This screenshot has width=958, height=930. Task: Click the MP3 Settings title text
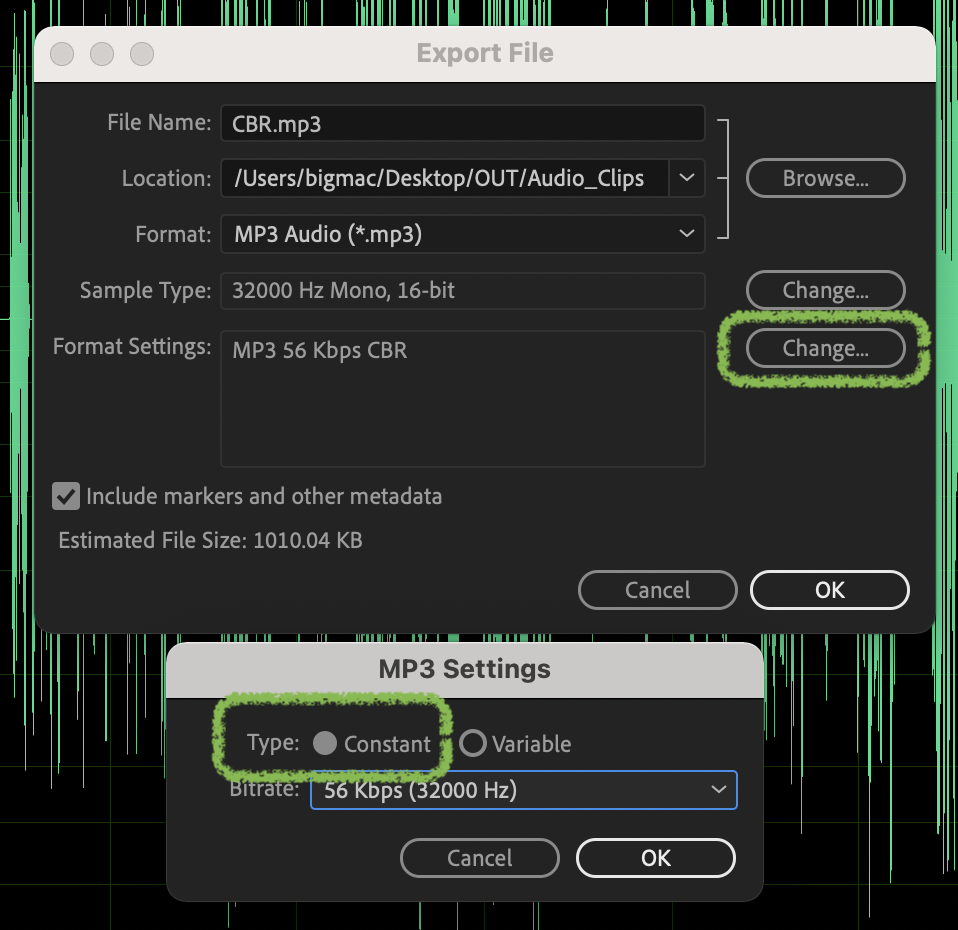464,669
